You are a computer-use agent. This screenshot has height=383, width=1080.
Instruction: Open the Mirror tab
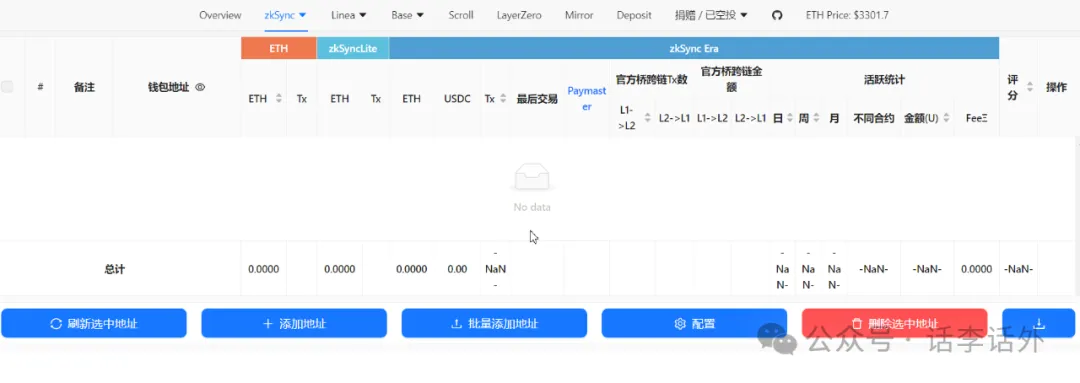pyautogui.click(x=579, y=15)
